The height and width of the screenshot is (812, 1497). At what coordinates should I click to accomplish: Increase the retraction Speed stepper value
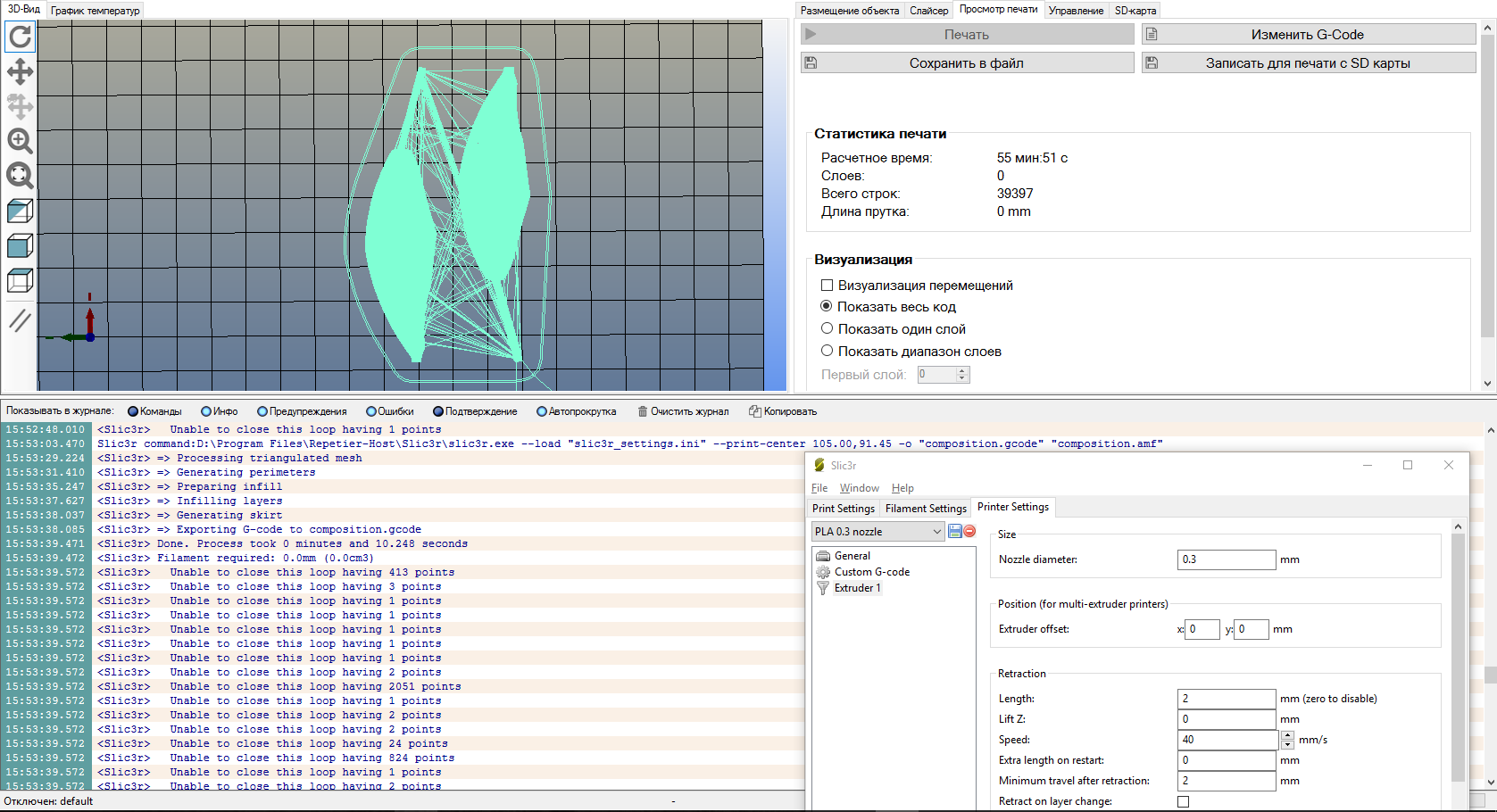point(1287,735)
